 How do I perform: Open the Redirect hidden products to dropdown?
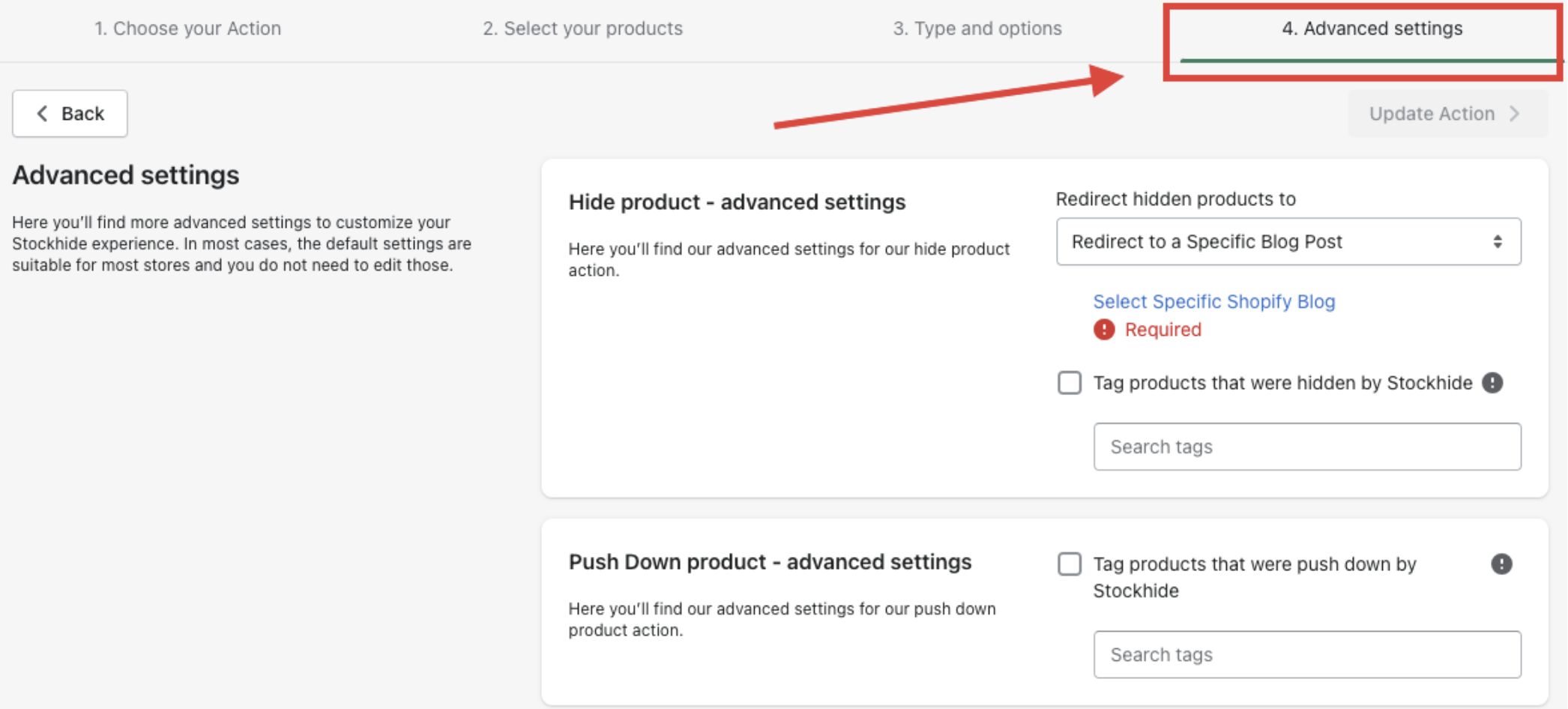coord(1288,241)
